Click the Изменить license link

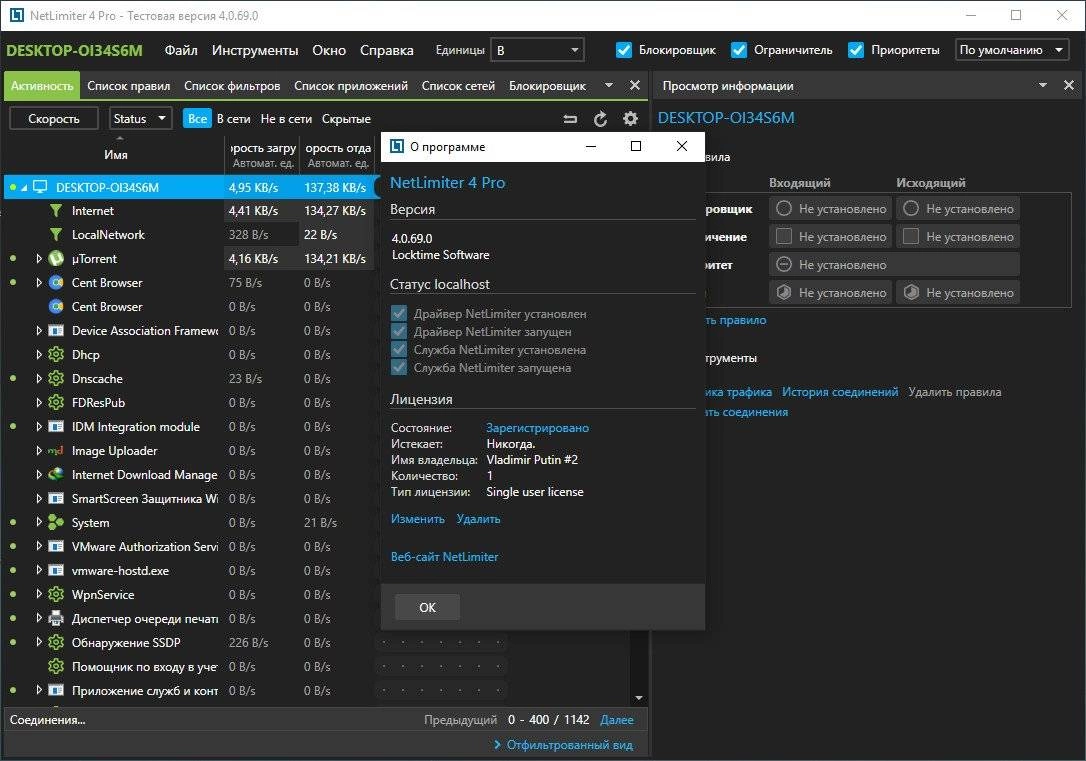(418, 519)
